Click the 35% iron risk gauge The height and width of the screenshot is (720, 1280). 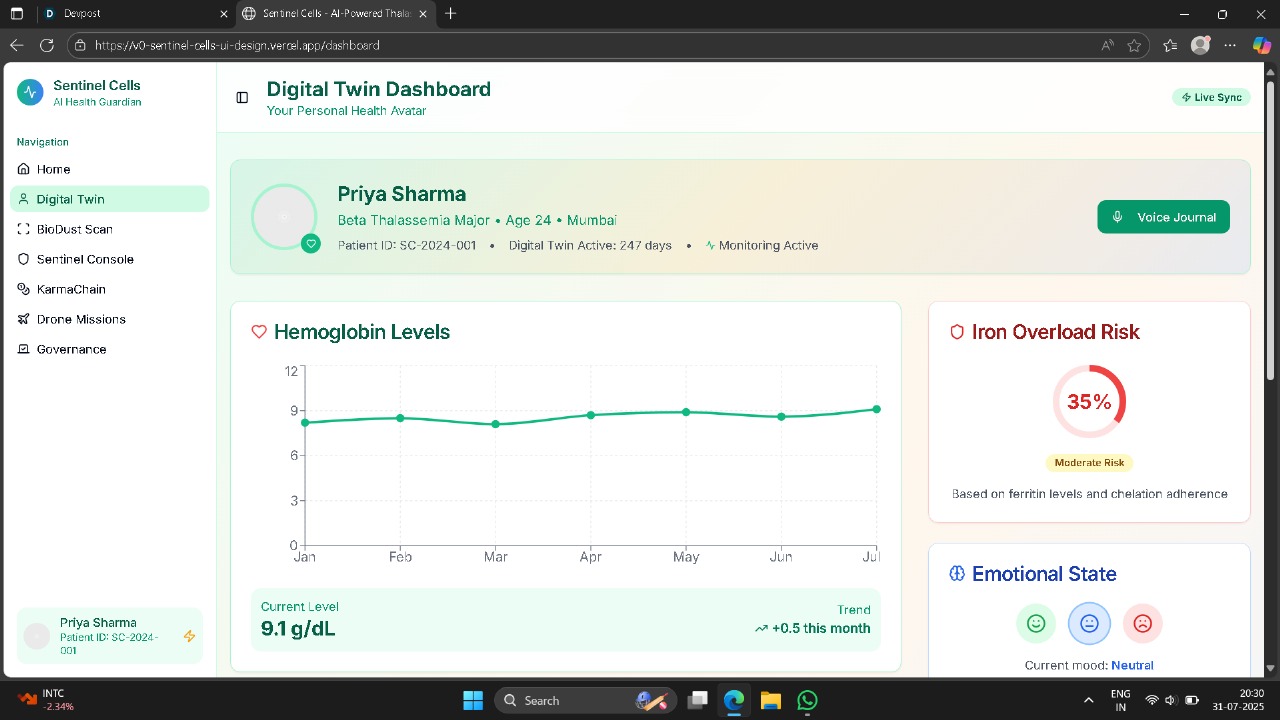click(1089, 402)
